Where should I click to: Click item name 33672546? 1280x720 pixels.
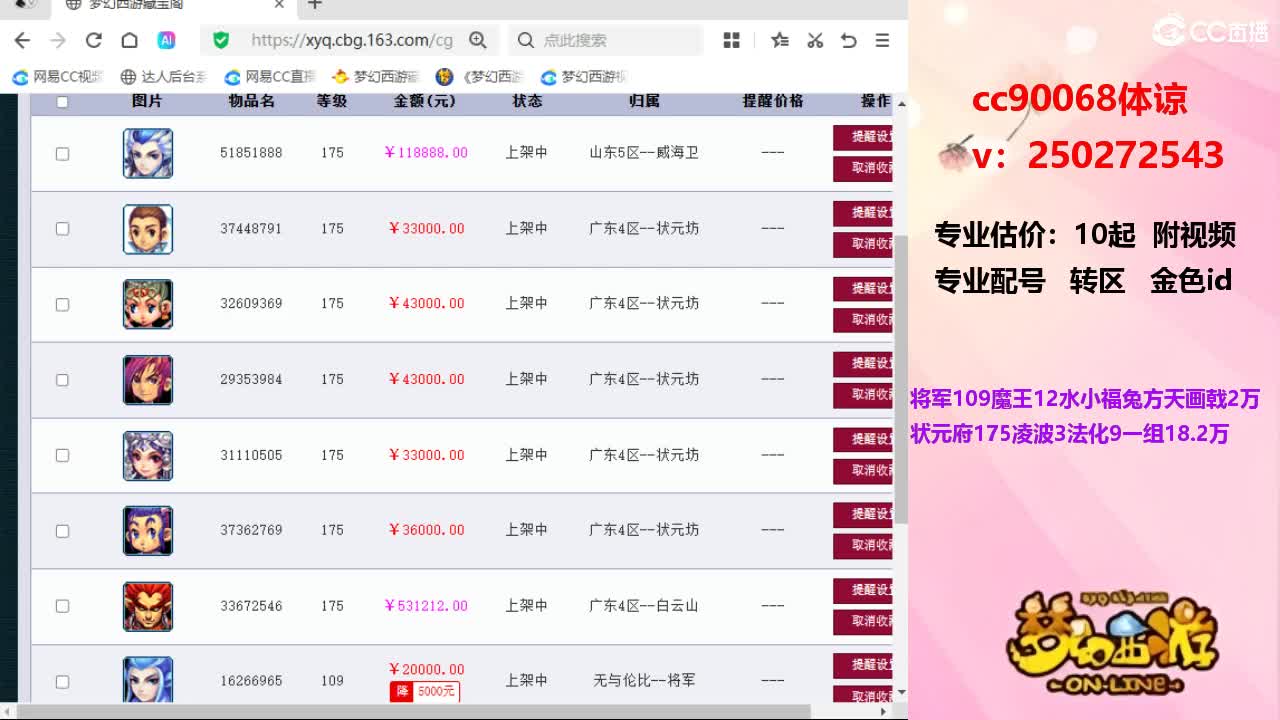click(251, 606)
